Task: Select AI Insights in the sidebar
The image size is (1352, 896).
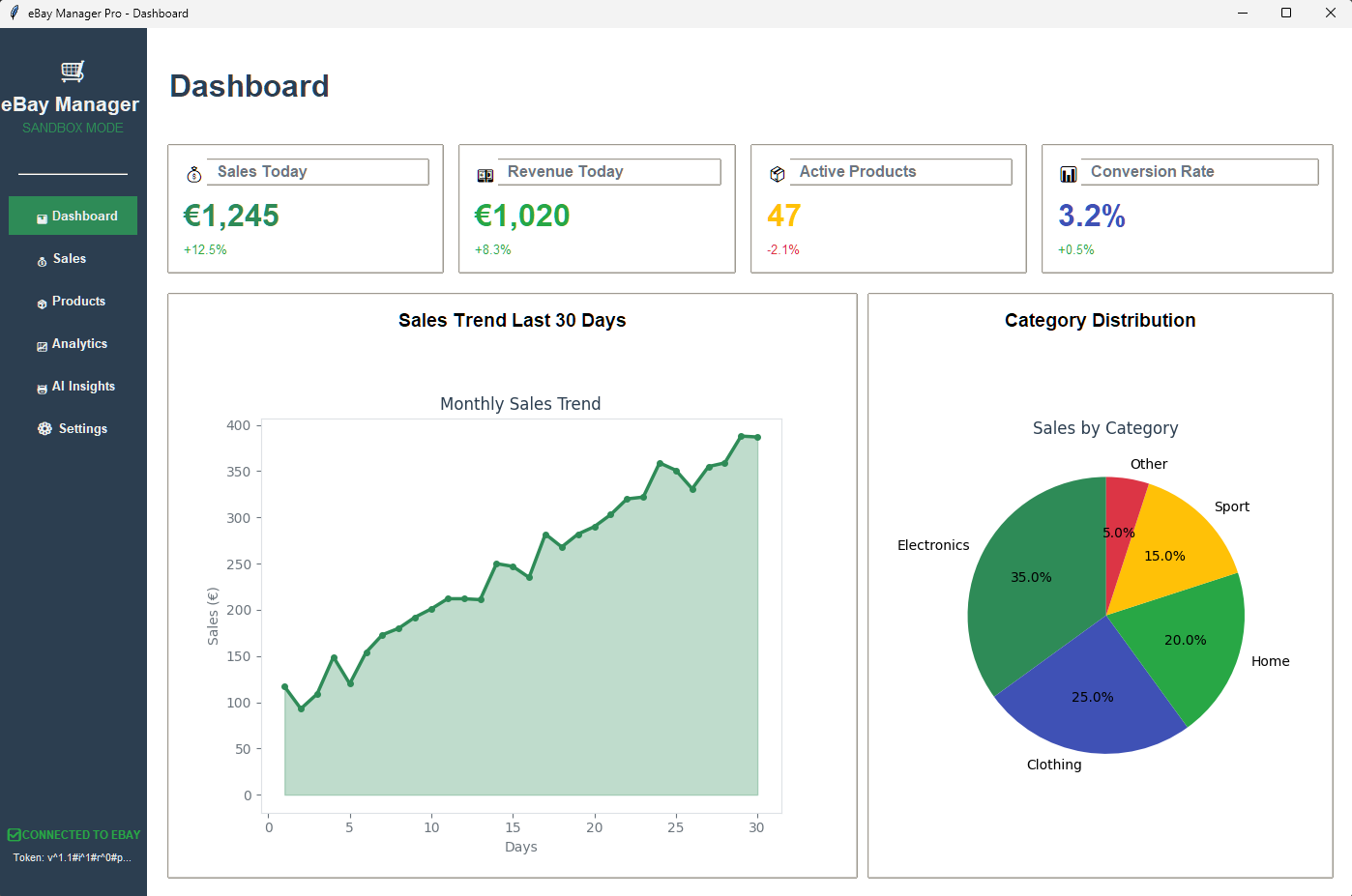Action: click(82, 387)
